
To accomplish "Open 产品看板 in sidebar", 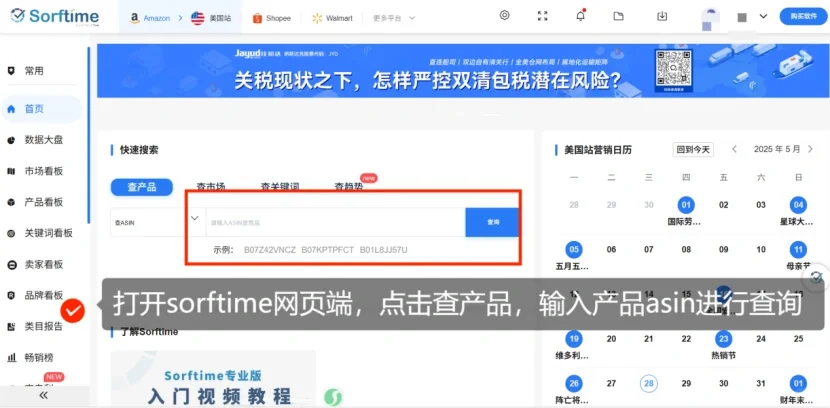I will 43,202.
